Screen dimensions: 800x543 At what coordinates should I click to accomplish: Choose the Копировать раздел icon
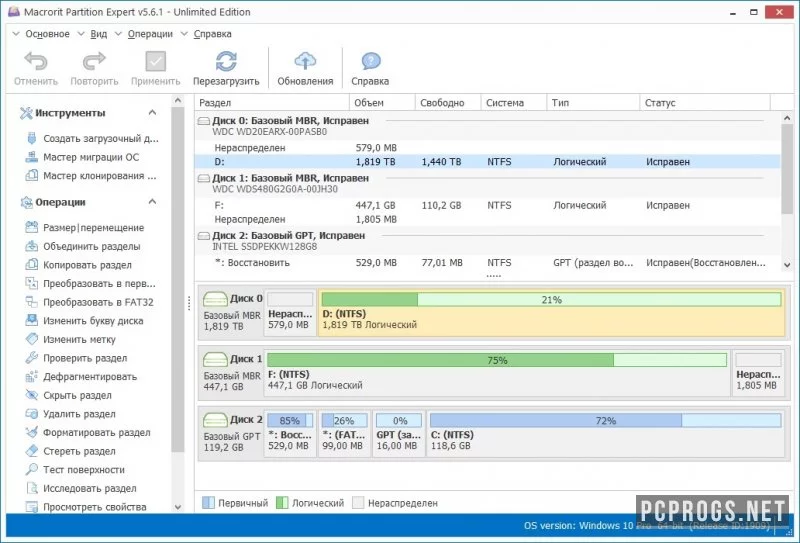point(32,264)
